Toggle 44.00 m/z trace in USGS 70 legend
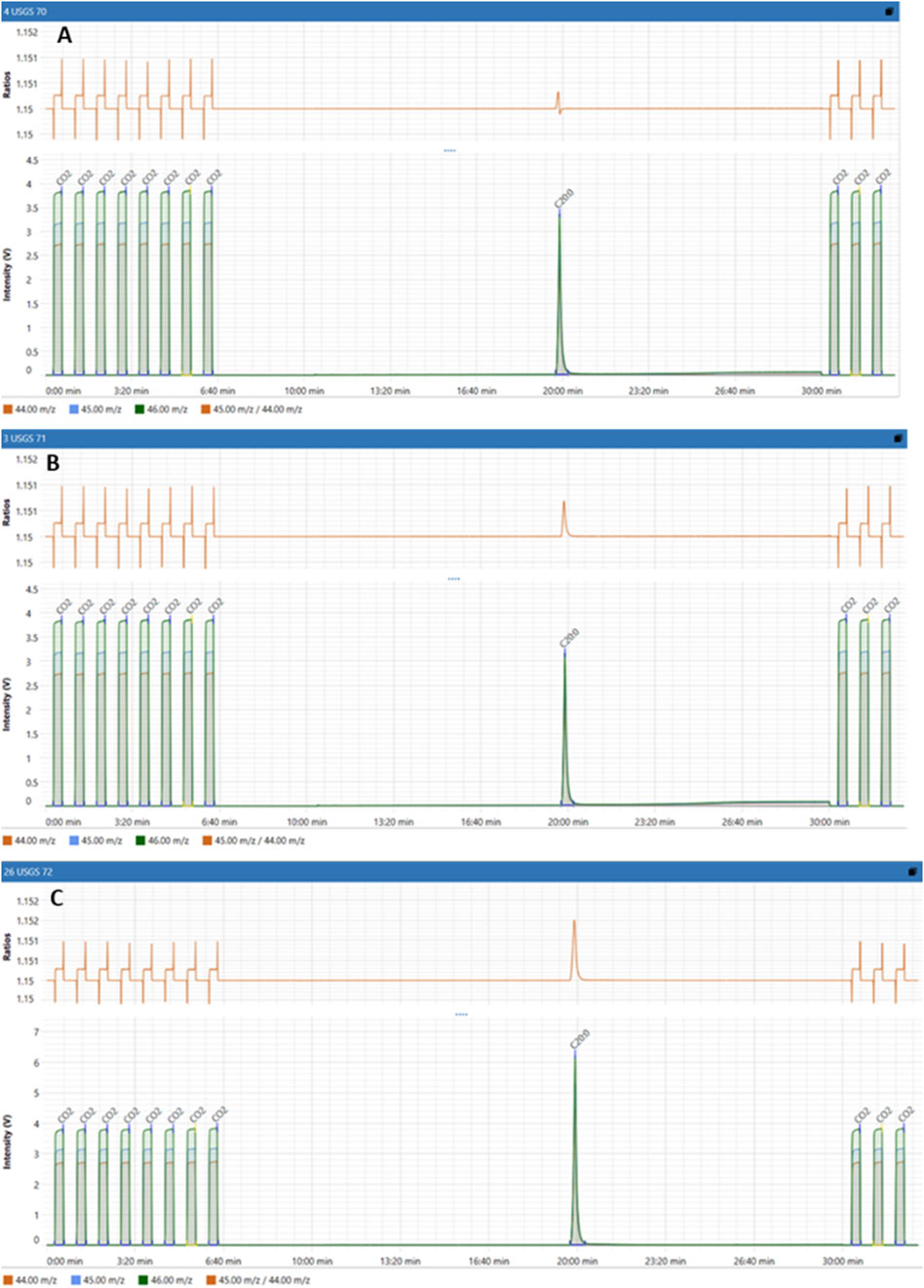 pyautogui.click(x=28, y=410)
